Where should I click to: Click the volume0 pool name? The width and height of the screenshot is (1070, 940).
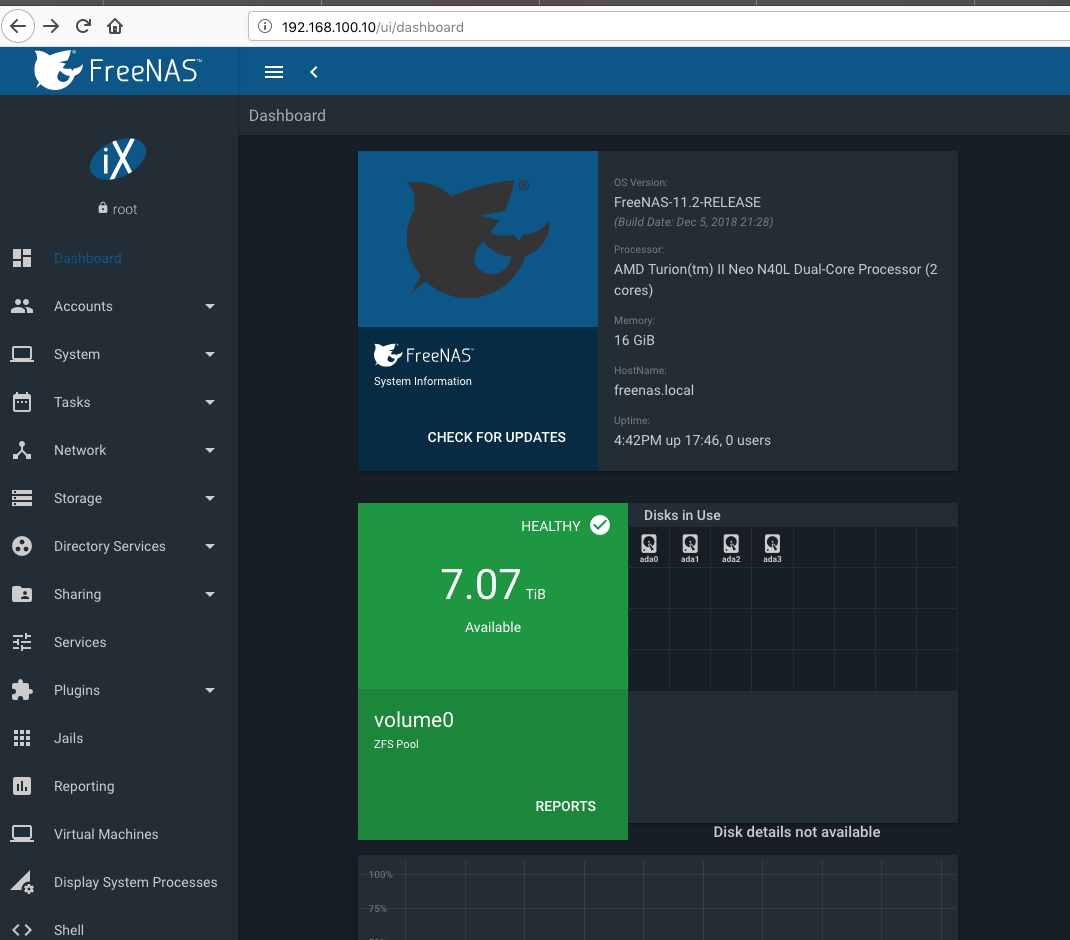[414, 720]
